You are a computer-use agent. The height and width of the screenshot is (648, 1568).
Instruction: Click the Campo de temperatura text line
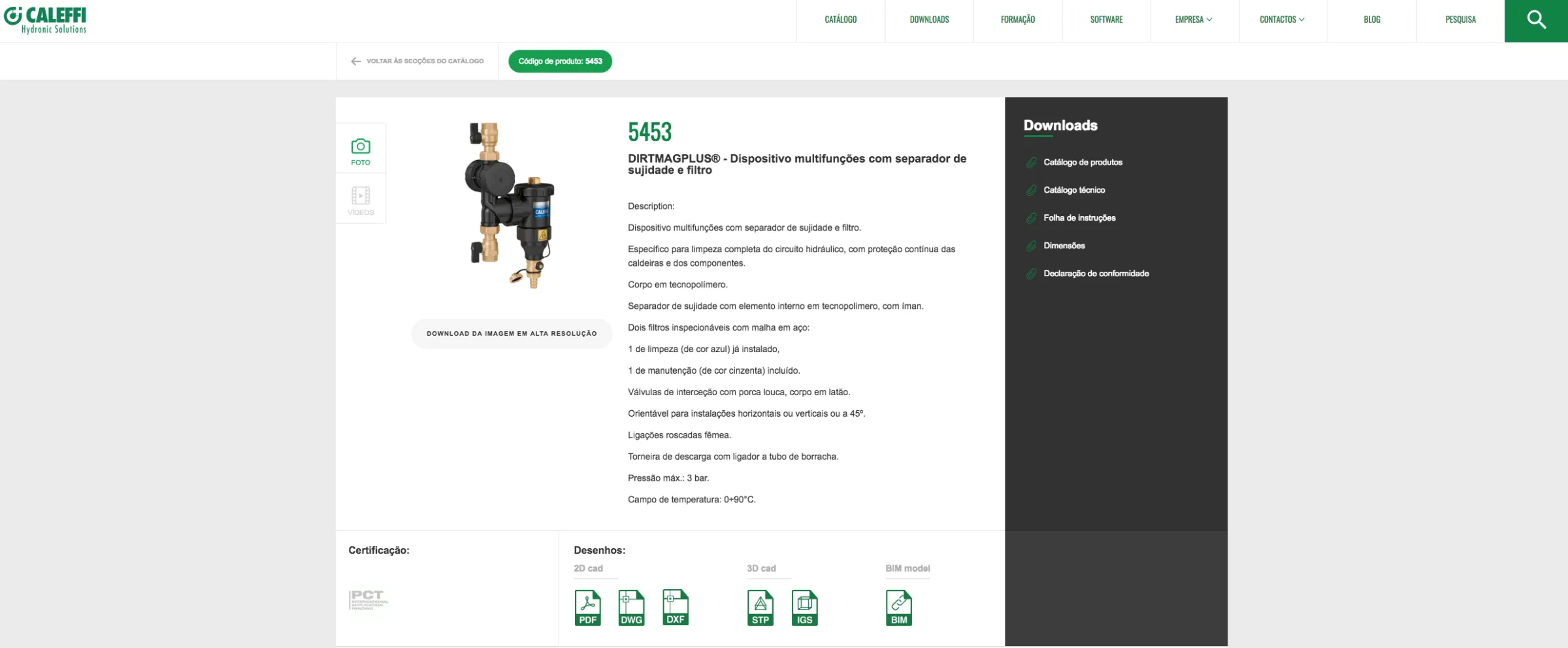[691, 500]
